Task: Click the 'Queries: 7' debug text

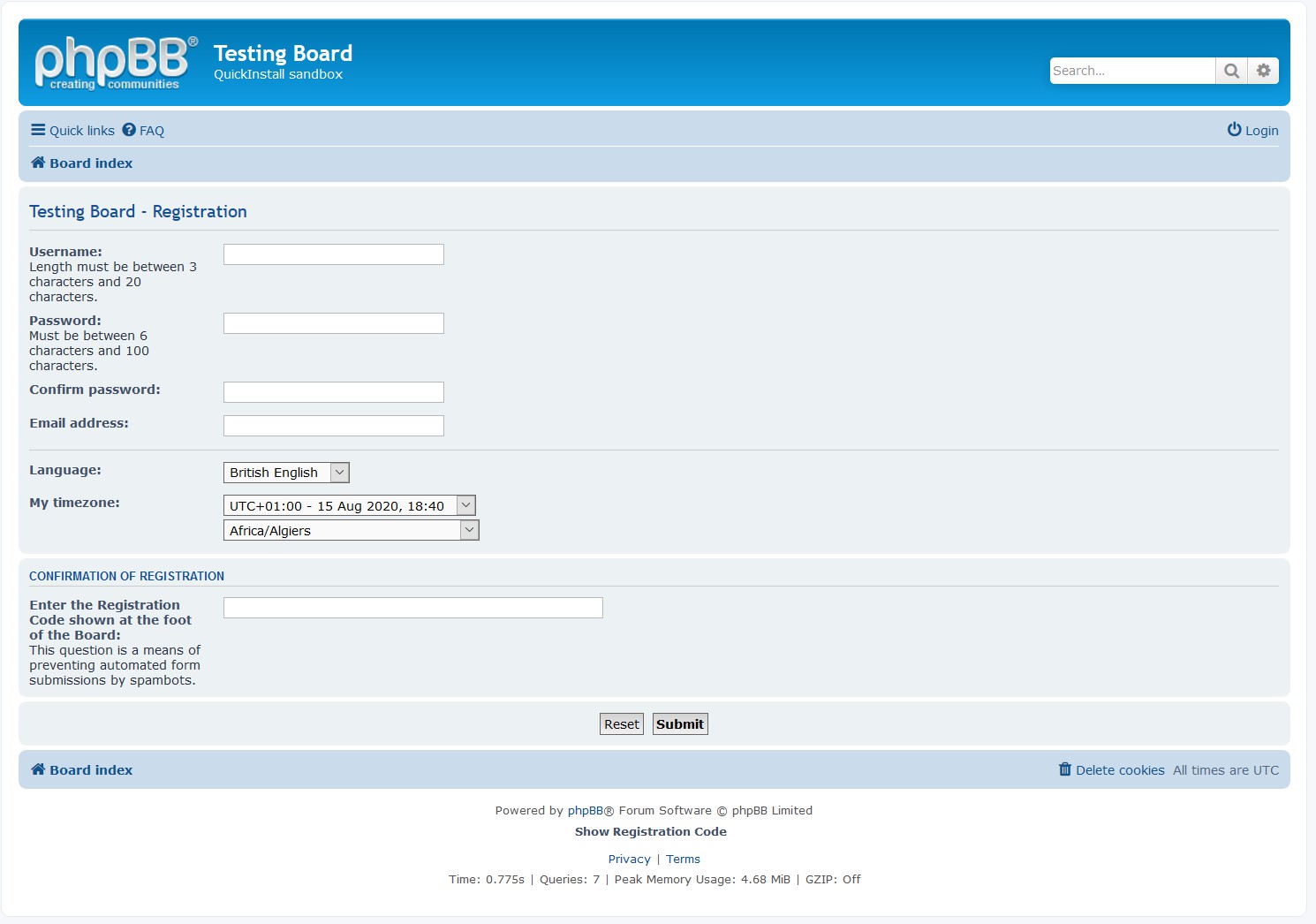Action: (570, 879)
